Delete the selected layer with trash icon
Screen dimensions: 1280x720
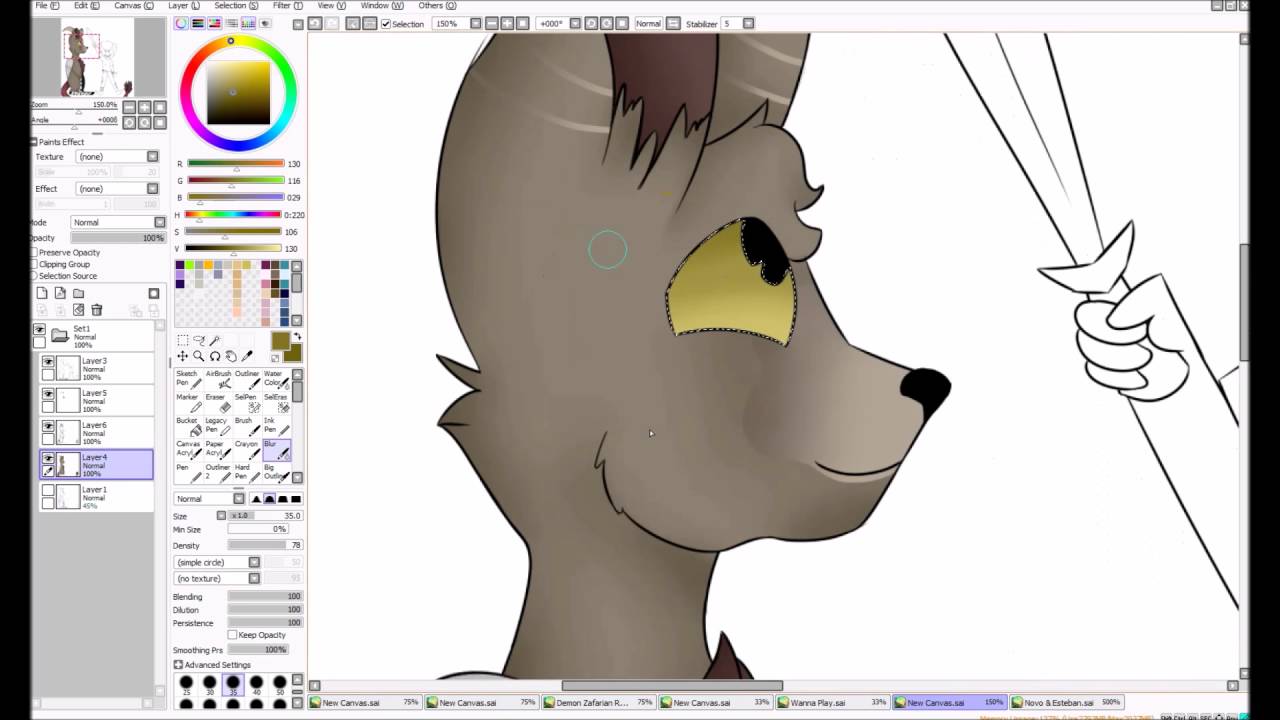[97, 310]
